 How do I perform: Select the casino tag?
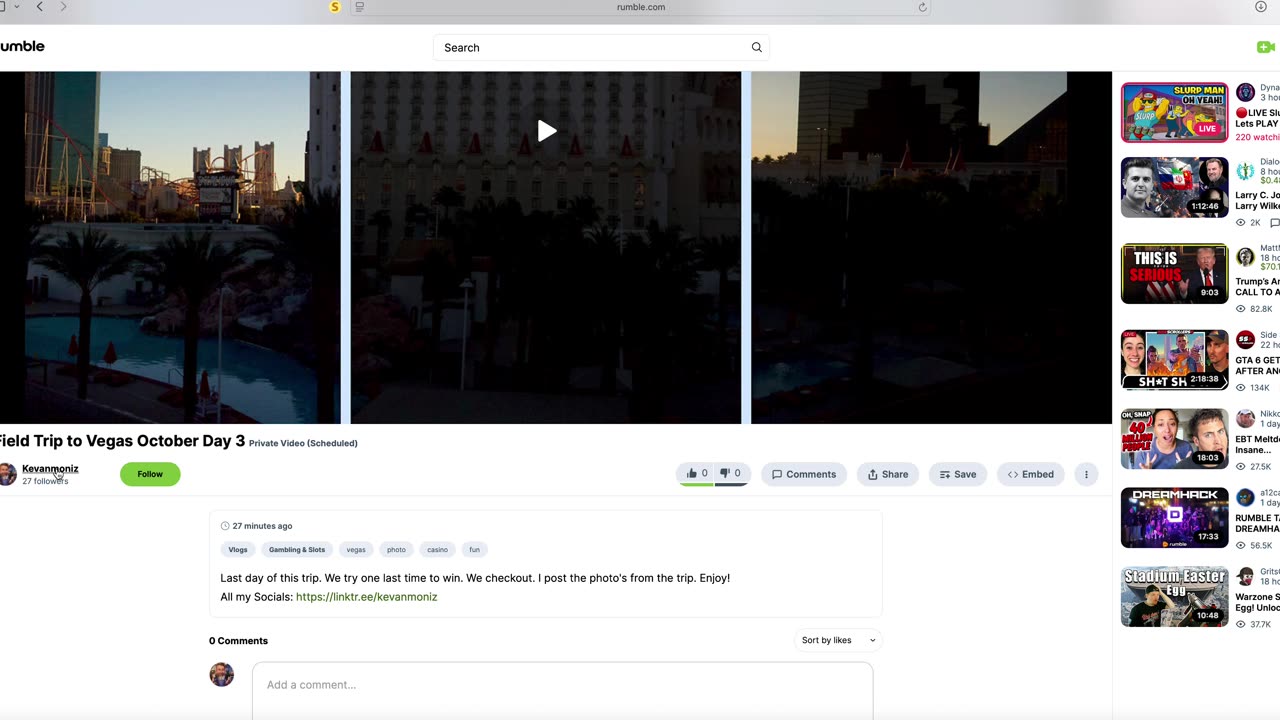pos(438,549)
